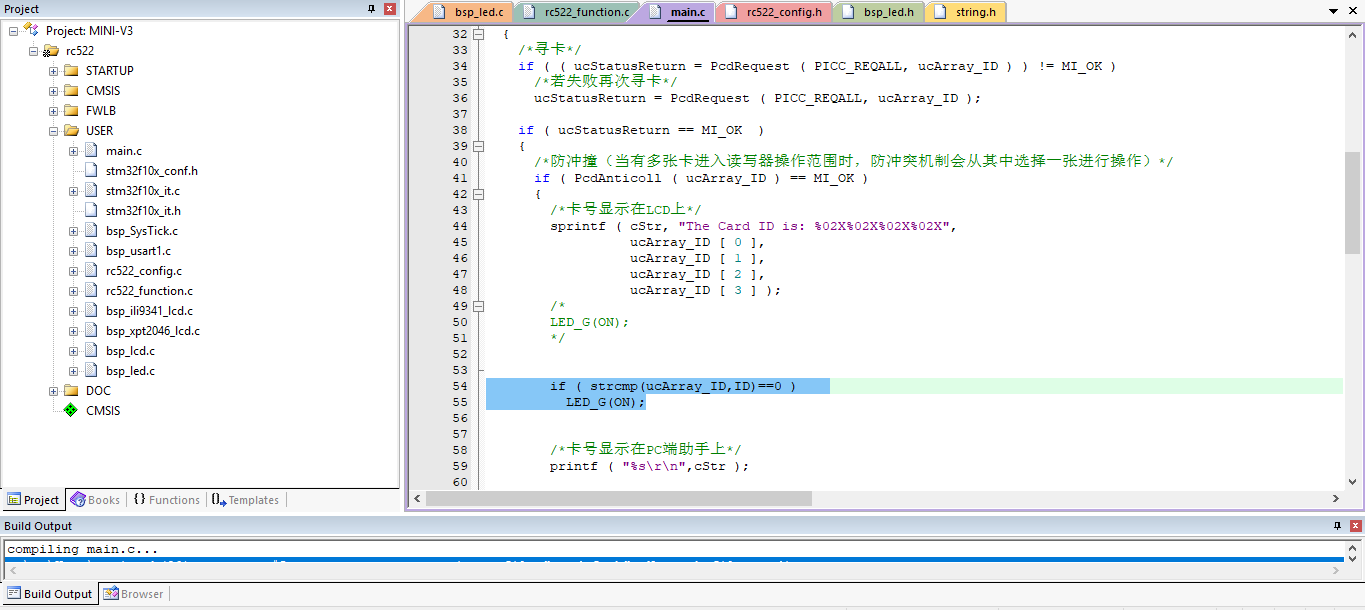Close the active editor tab
The height and width of the screenshot is (610, 1365).
pyautogui.click(x=1351, y=12)
